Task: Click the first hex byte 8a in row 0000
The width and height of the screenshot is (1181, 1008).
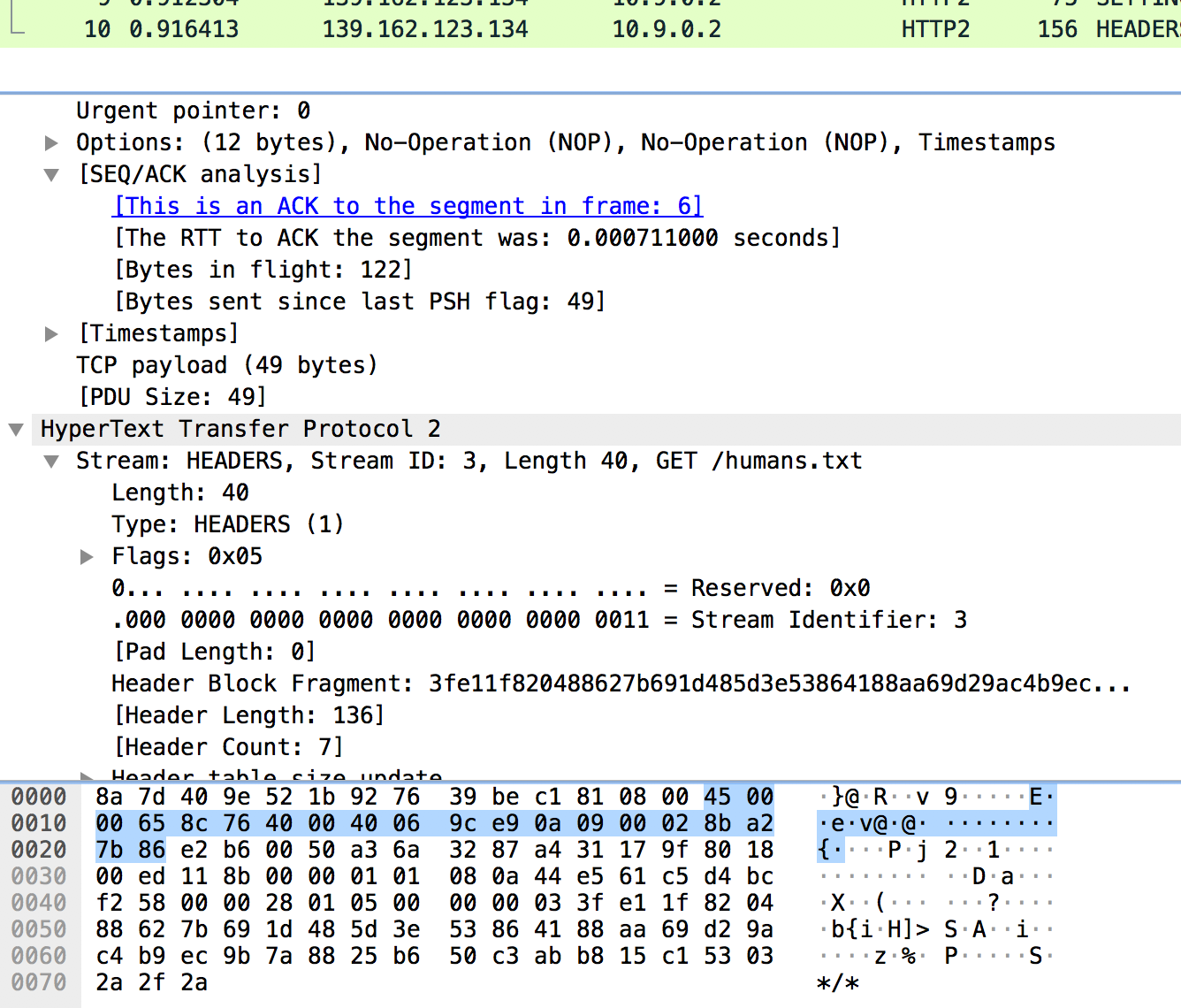Action: [110, 797]
